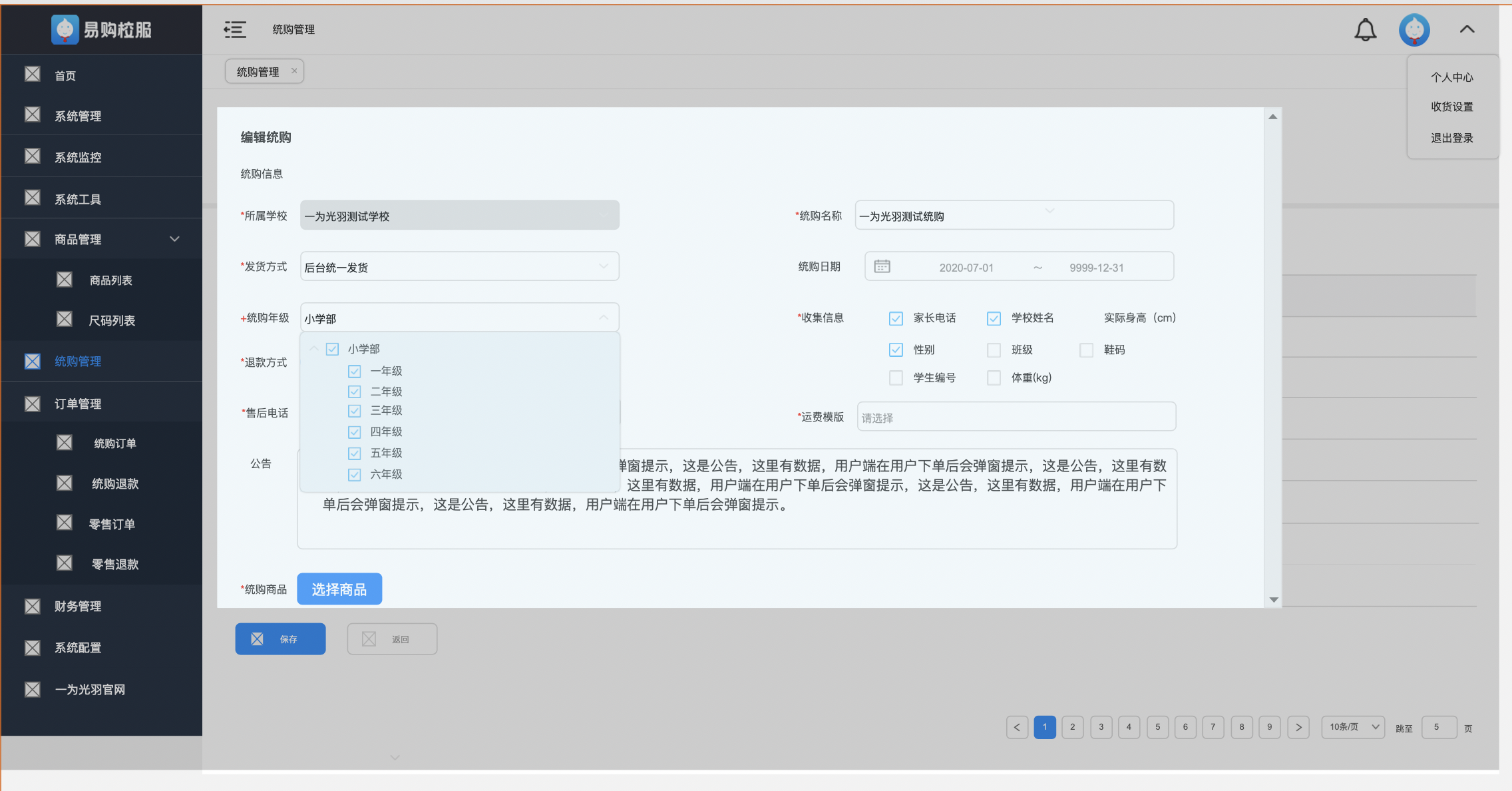Image resolution: width=1512 pixels, height=791 pixels.
Task: Click the 商品管理 sidebar icon
Action: pos(33,239)
